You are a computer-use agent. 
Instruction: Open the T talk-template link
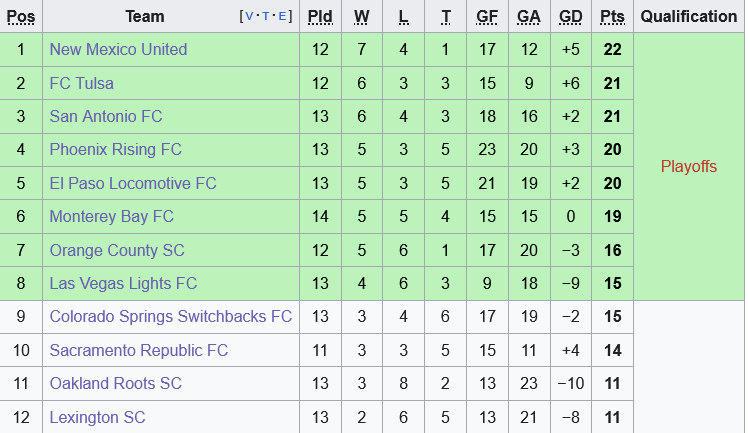pyautogui.click(x=267, y=17)
